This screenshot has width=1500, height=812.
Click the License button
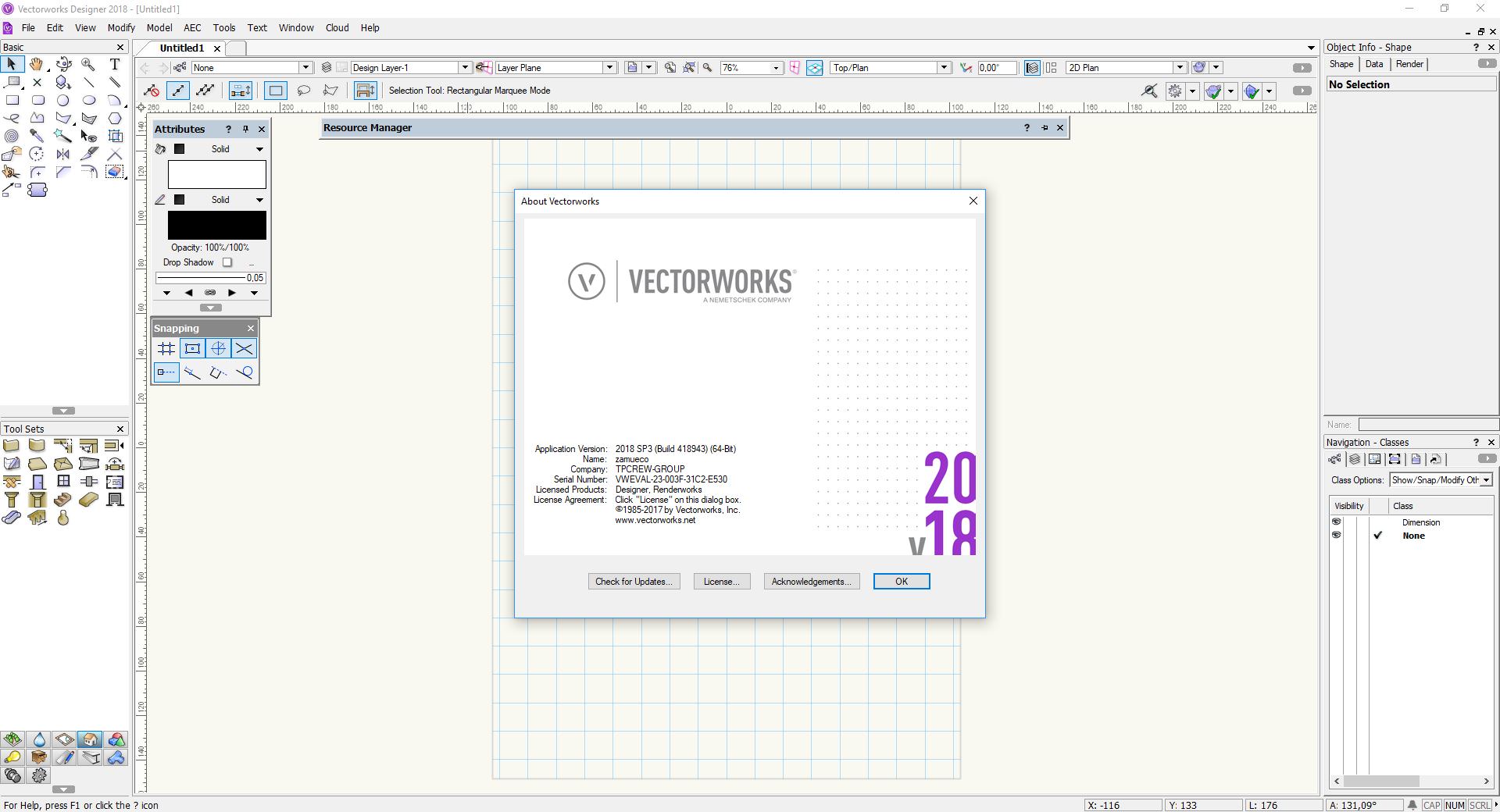(722, 582)
